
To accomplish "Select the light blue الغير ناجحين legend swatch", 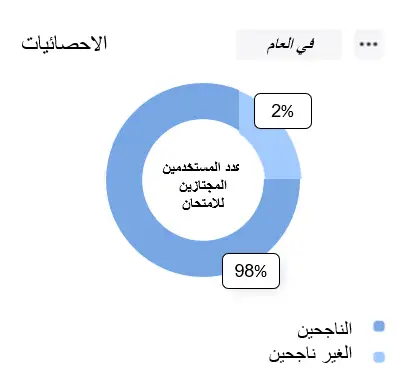I will pos(379,357).
